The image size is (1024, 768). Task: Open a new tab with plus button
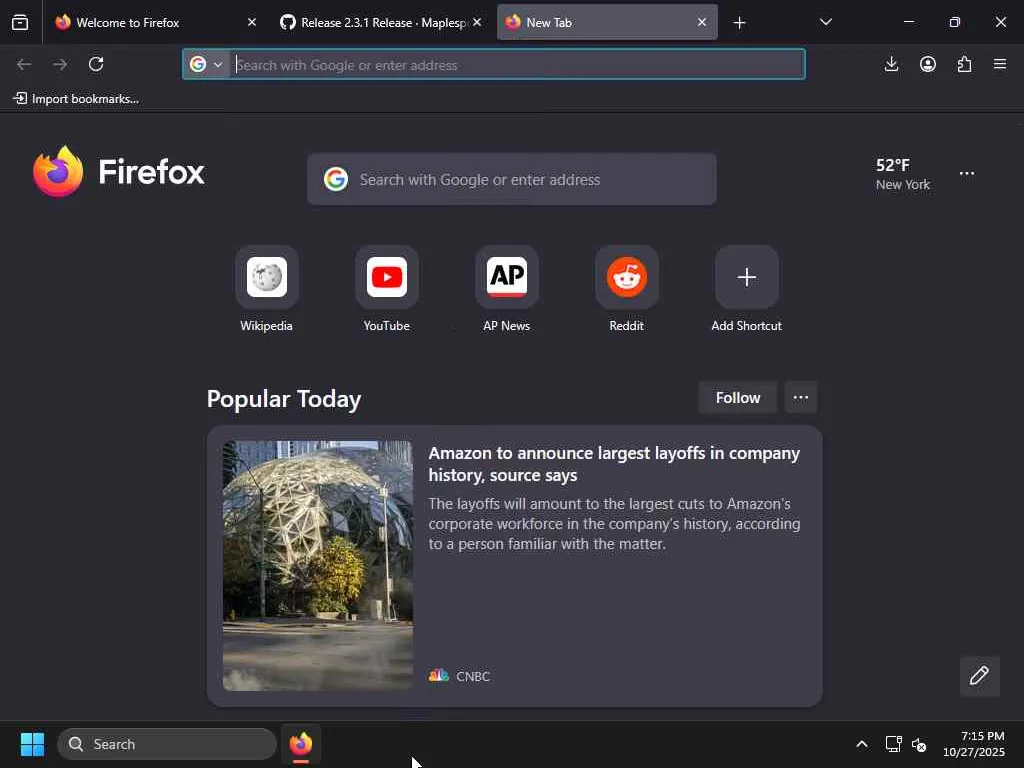[739, 23]
